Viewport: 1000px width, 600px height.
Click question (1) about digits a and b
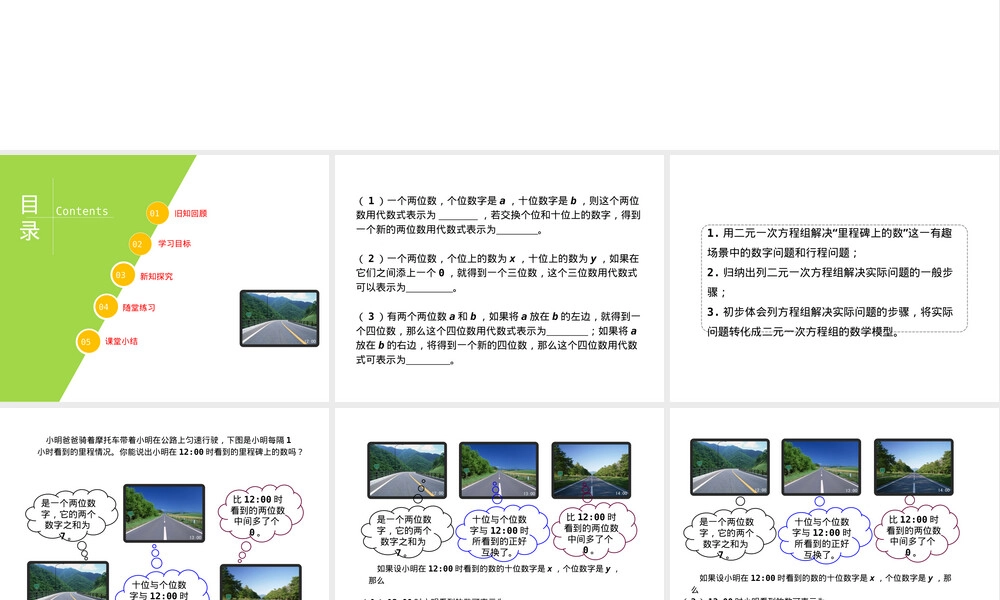coord(498,215)
